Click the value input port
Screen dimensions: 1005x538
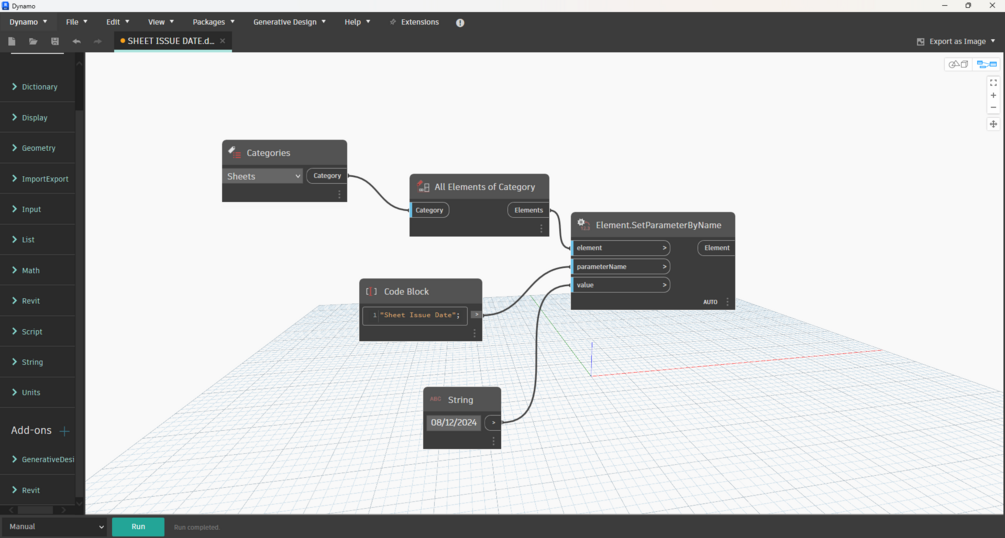[x=620, y=285]
